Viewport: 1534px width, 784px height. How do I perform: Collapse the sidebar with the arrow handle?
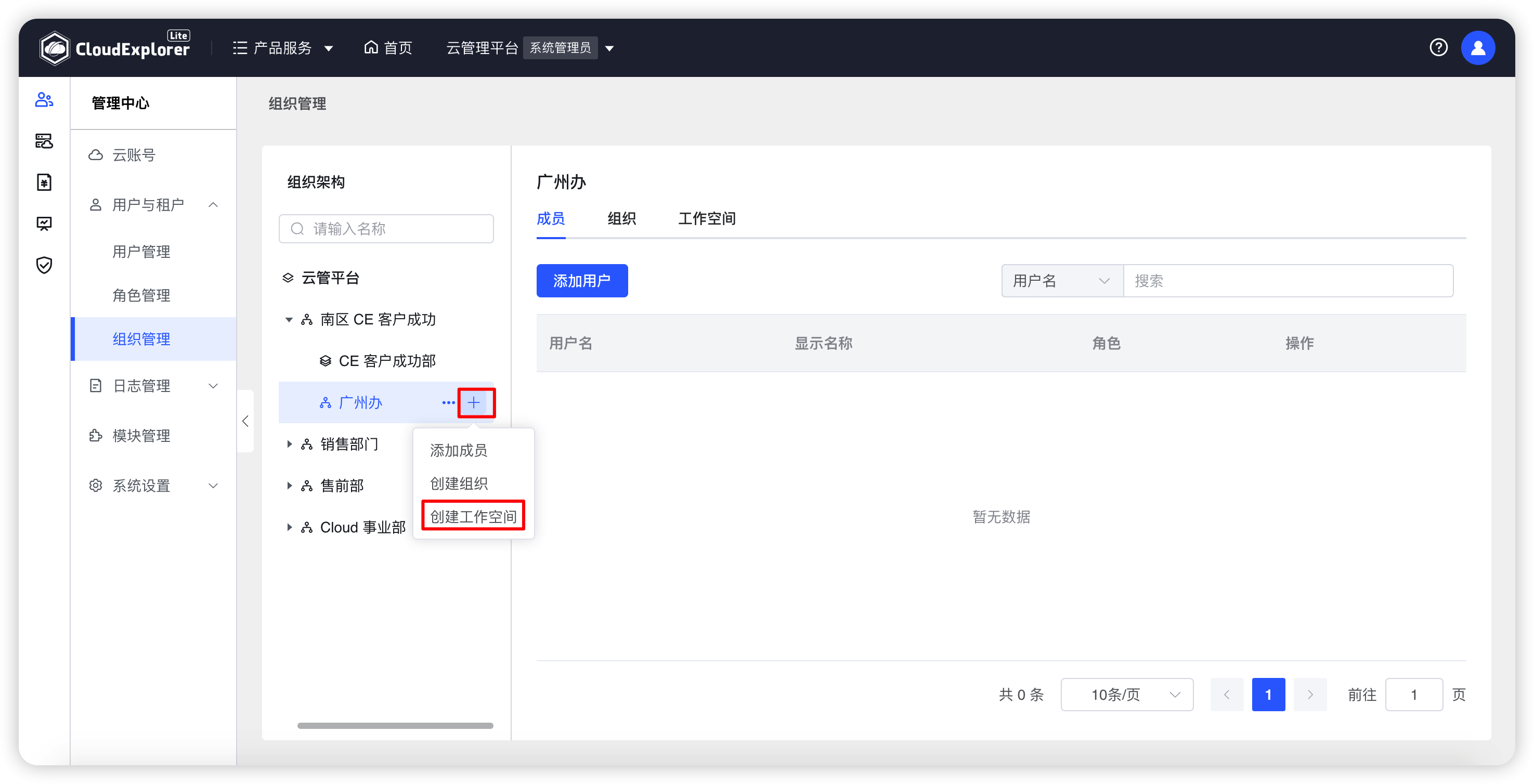[x=245, y=422]
